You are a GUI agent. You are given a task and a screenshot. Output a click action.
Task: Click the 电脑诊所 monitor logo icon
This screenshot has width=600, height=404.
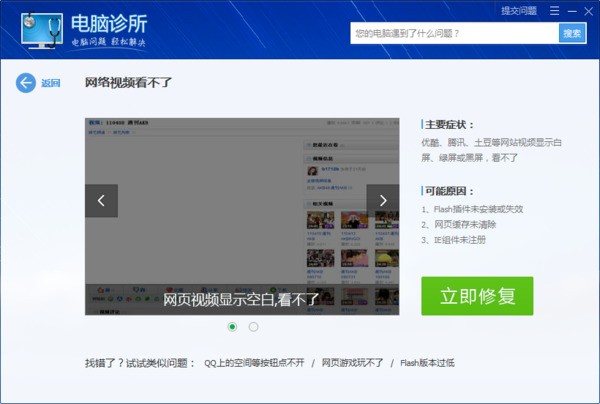[x=42, y=31]
